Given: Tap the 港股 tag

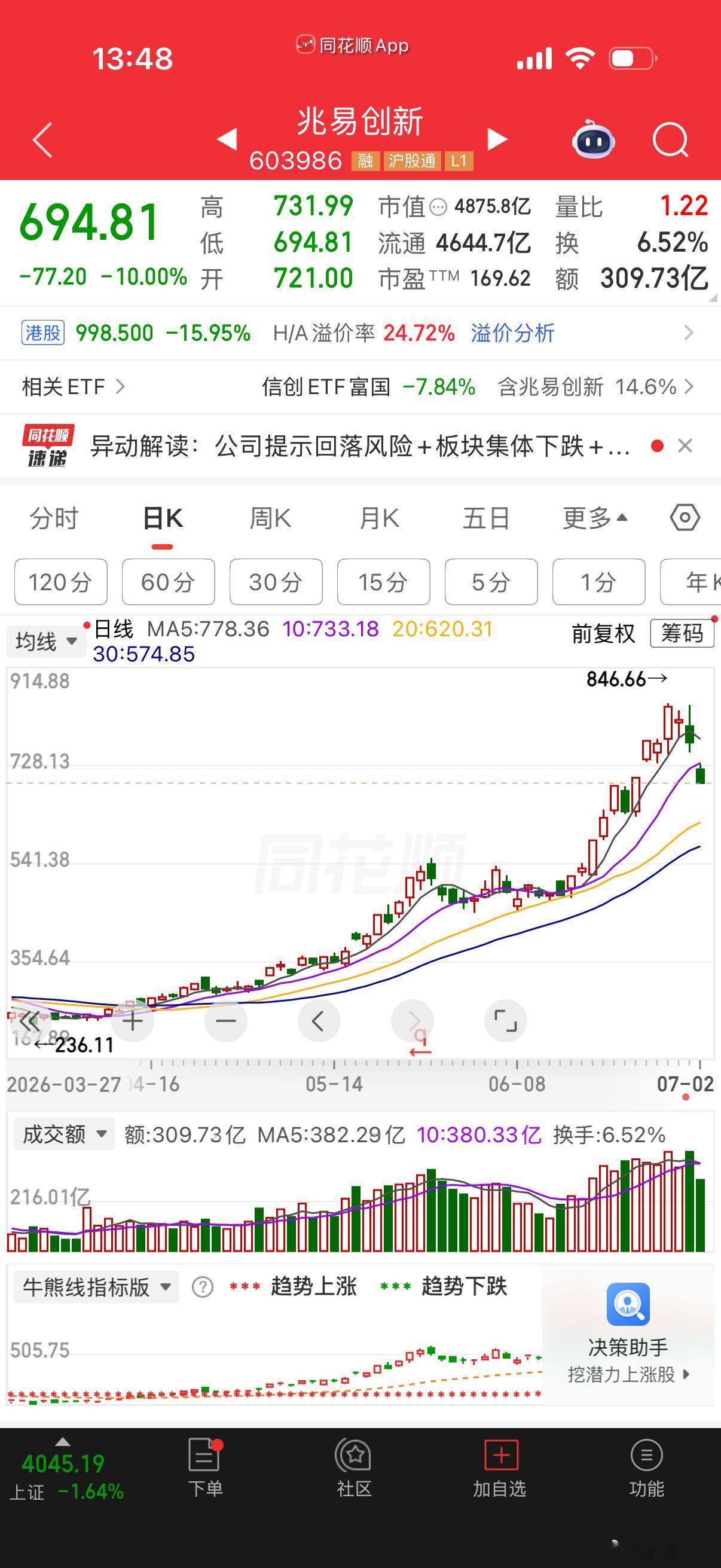Looking at the screenshot, I should (x=42, y=333).
